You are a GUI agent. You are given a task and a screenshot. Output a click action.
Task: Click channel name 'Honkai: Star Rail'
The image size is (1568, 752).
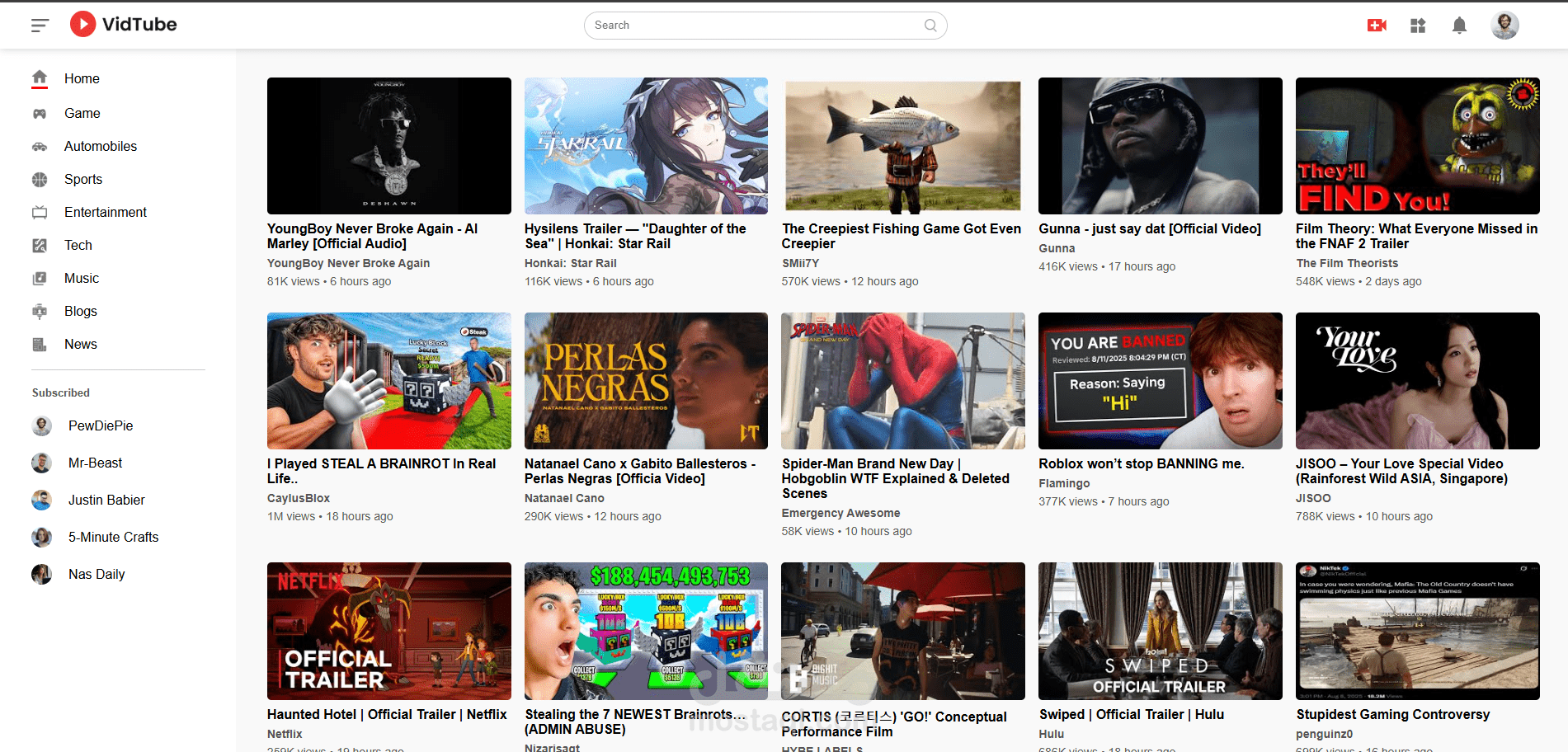click(571, 263)
